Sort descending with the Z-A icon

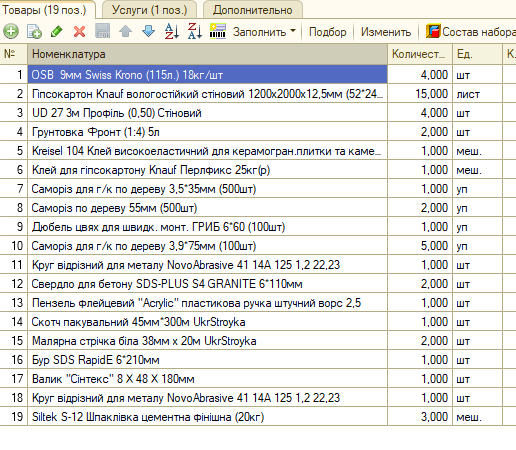point(195,32)
